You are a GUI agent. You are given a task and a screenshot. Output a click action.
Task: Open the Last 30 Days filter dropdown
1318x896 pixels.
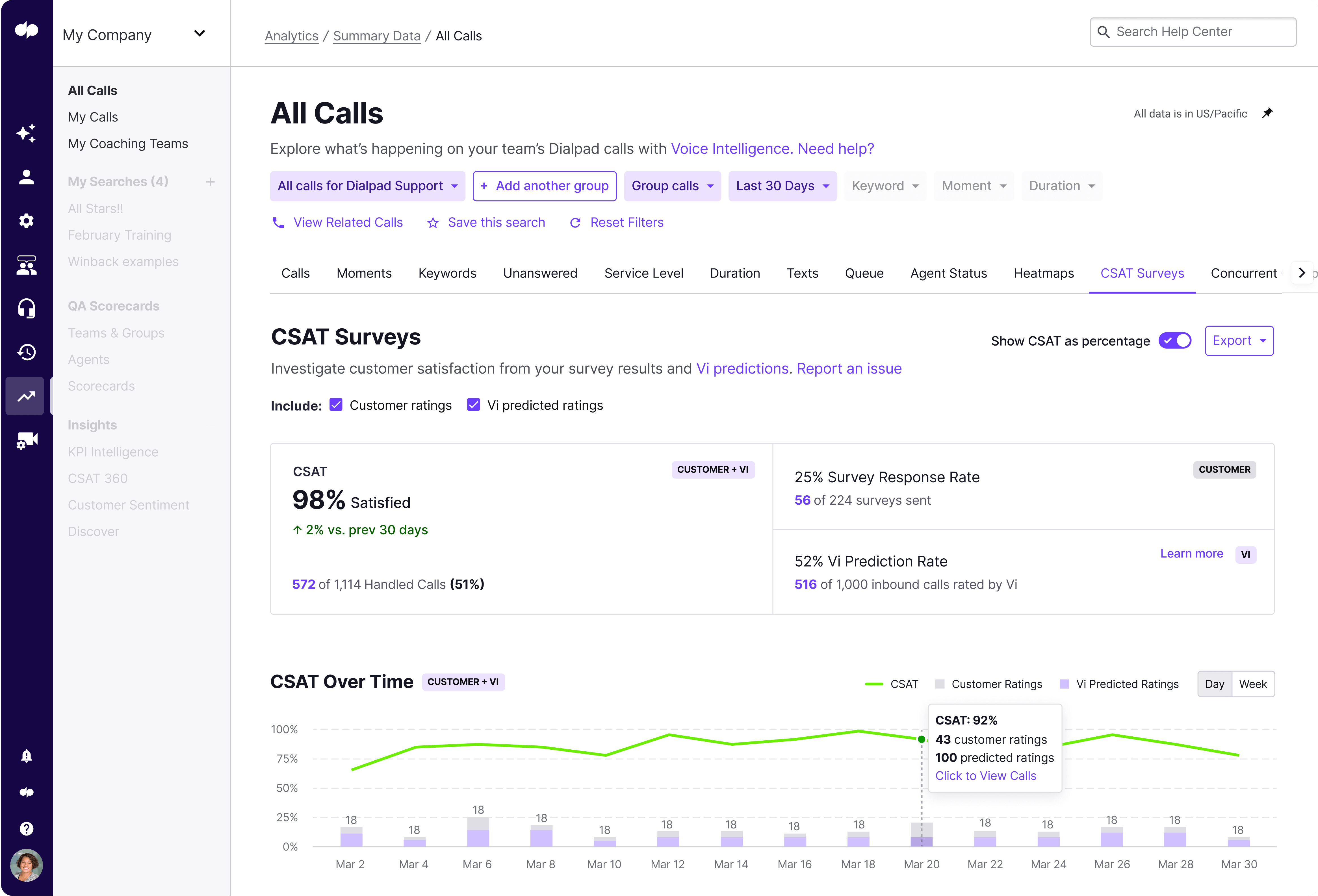point(782,186)
